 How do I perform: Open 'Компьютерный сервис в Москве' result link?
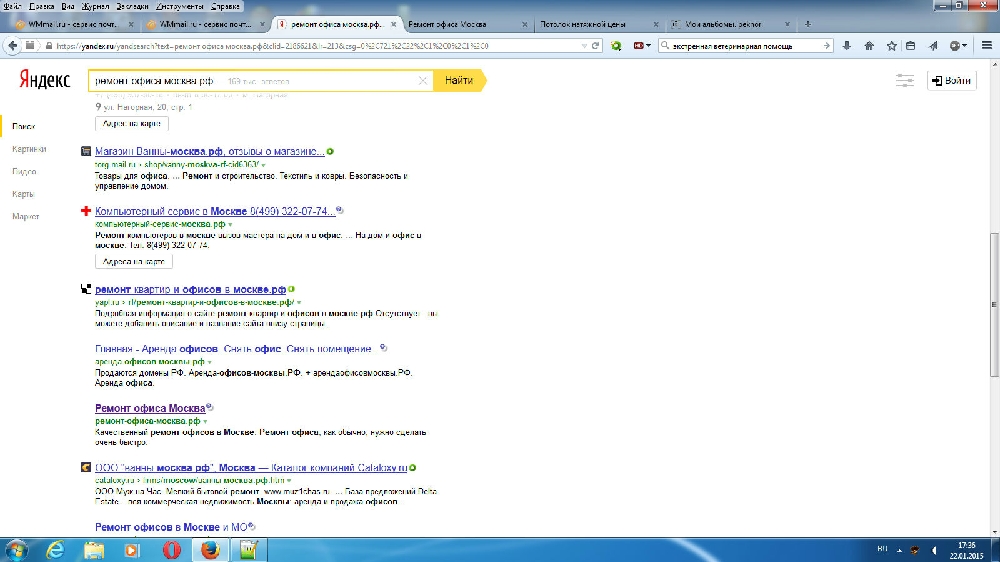[215, 211]
